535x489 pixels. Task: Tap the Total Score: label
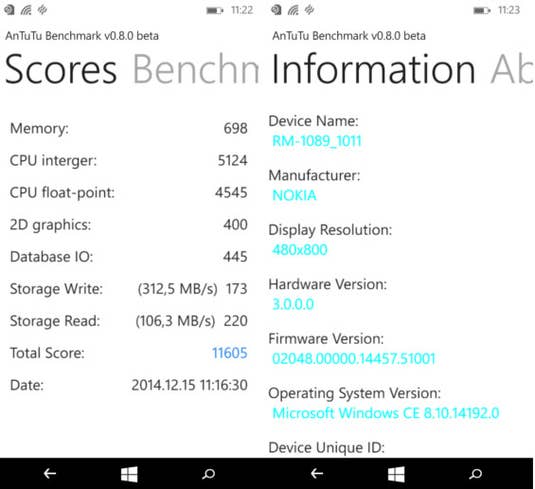pos(47,353)
